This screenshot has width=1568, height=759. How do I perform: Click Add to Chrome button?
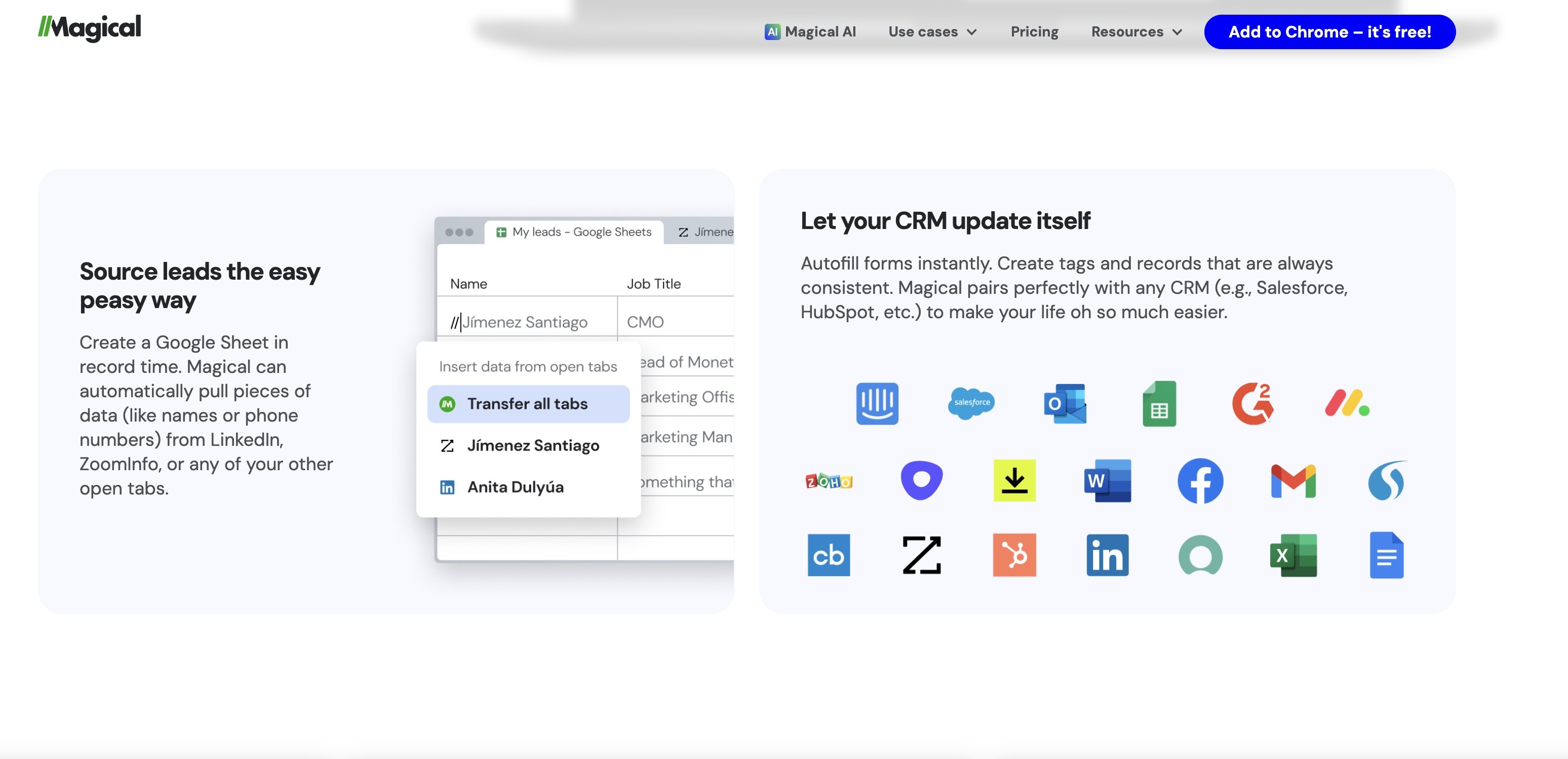pyautogui.click(x=1329, y=32)
